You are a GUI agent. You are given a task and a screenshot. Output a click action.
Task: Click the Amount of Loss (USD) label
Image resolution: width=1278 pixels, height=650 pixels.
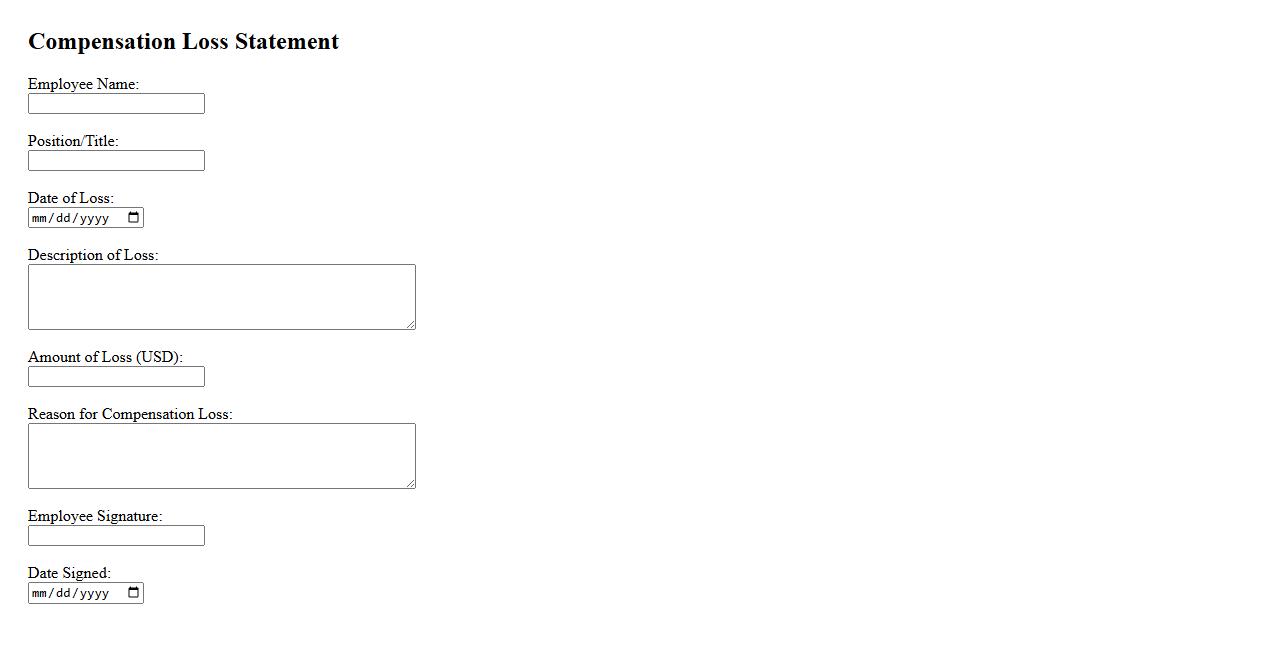pos(105,357)
